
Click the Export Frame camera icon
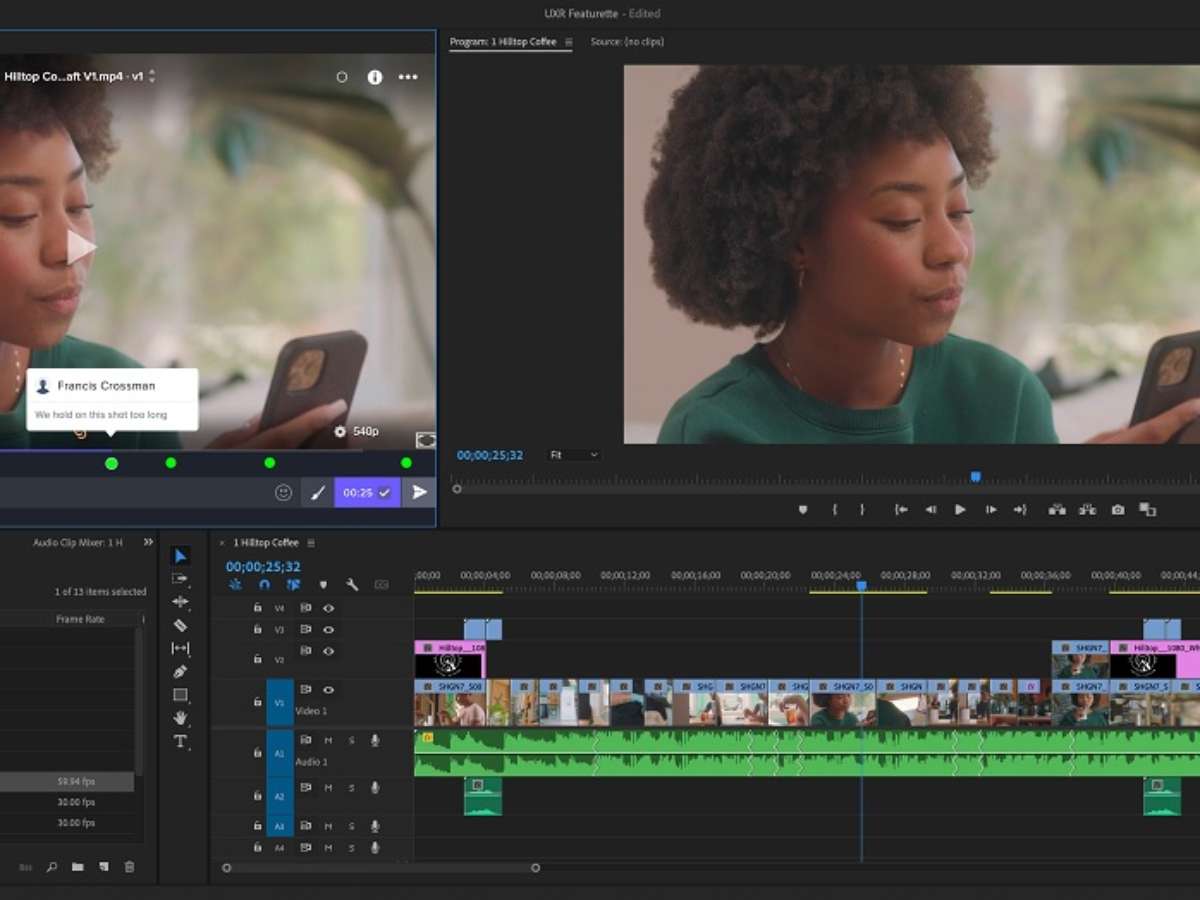coord(1117,510)
